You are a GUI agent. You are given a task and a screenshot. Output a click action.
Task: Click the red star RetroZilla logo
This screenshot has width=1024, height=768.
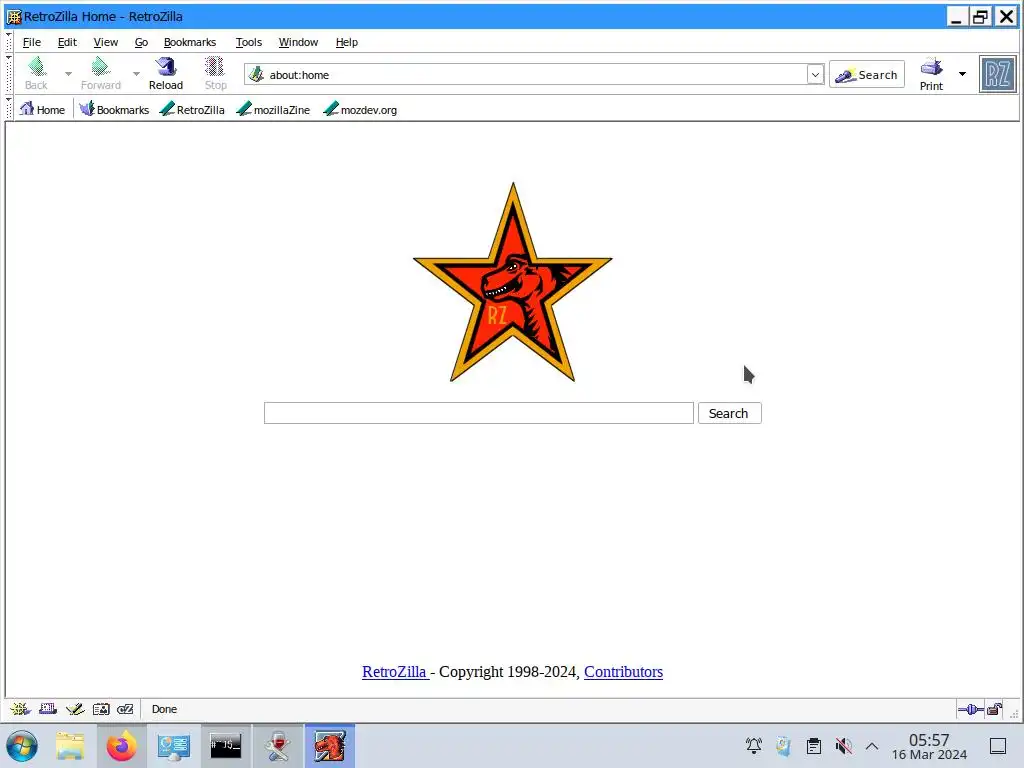(513, 282)
